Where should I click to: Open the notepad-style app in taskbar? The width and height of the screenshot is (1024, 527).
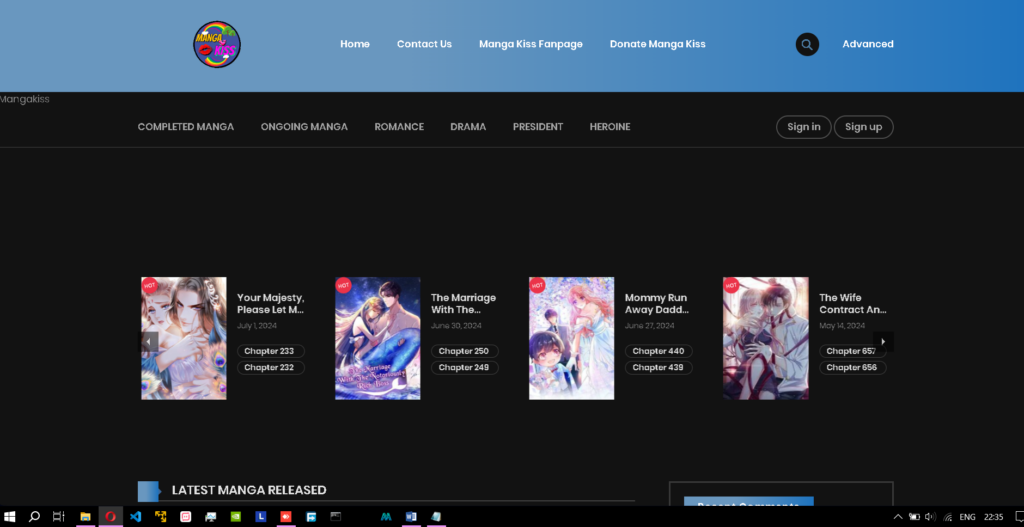(x=436, y=517)
